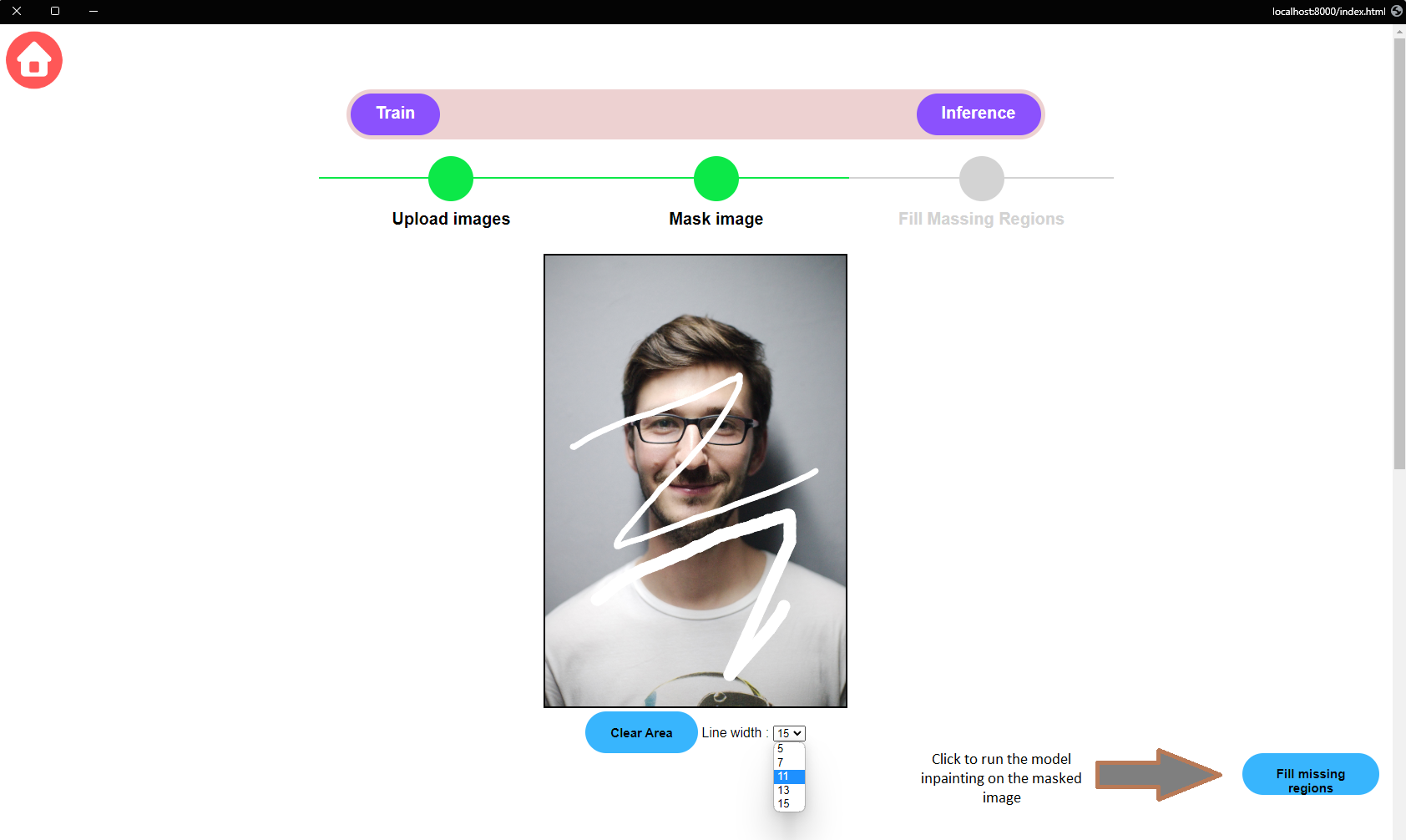Select line width 15 from the list

(x=783, y=802)
